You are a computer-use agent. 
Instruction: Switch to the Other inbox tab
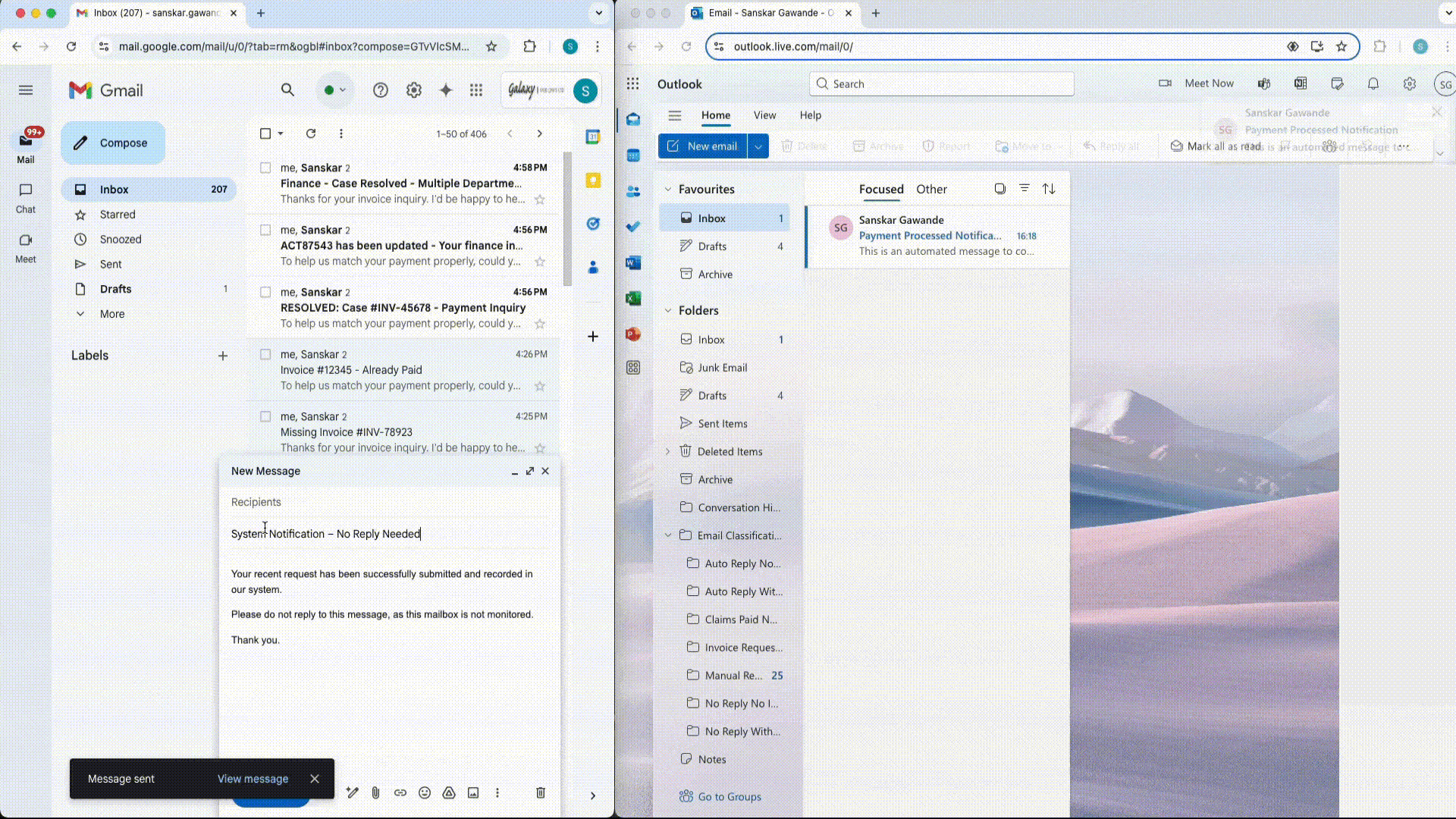click(931, 190)
